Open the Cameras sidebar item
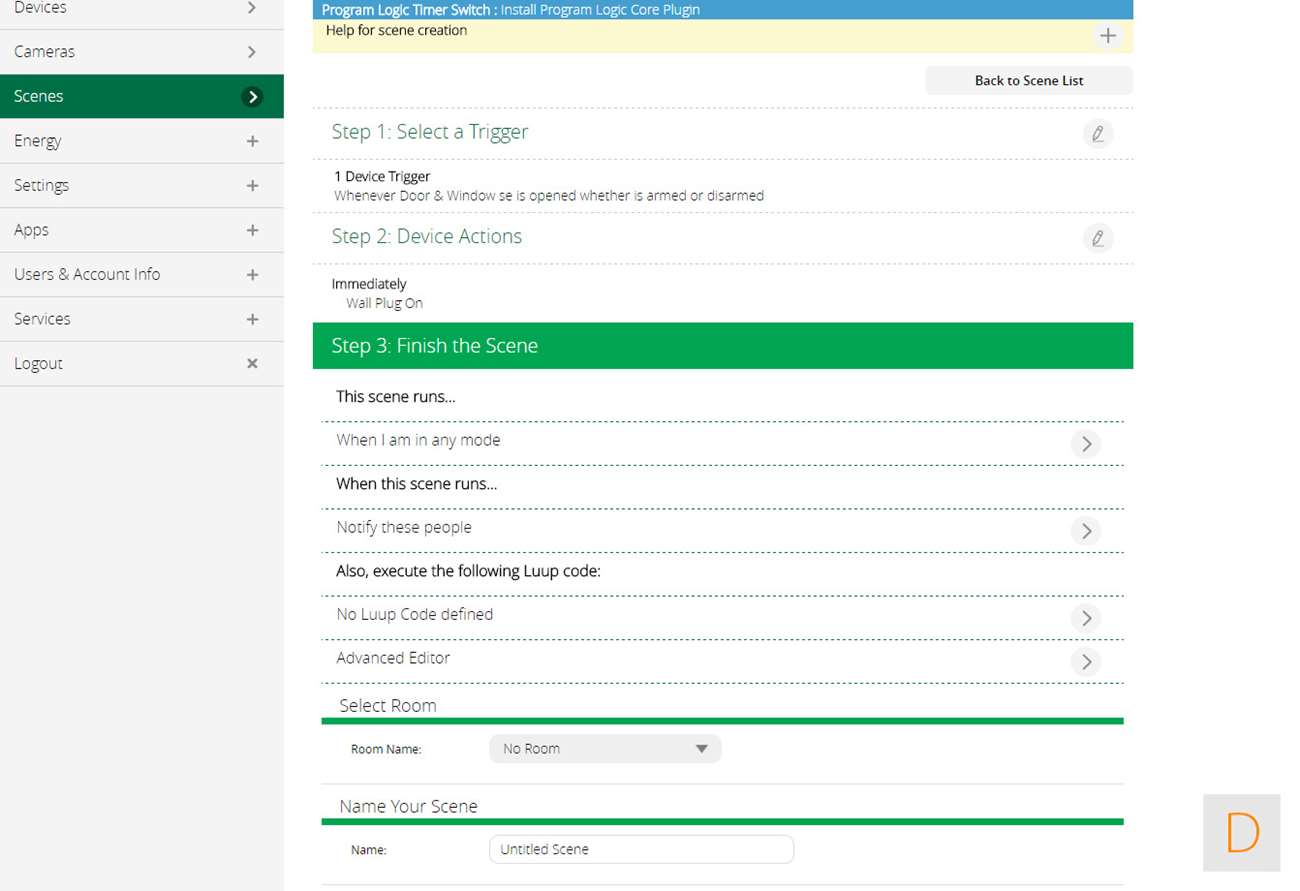The image size is (1300, 891). click(141, 52)
